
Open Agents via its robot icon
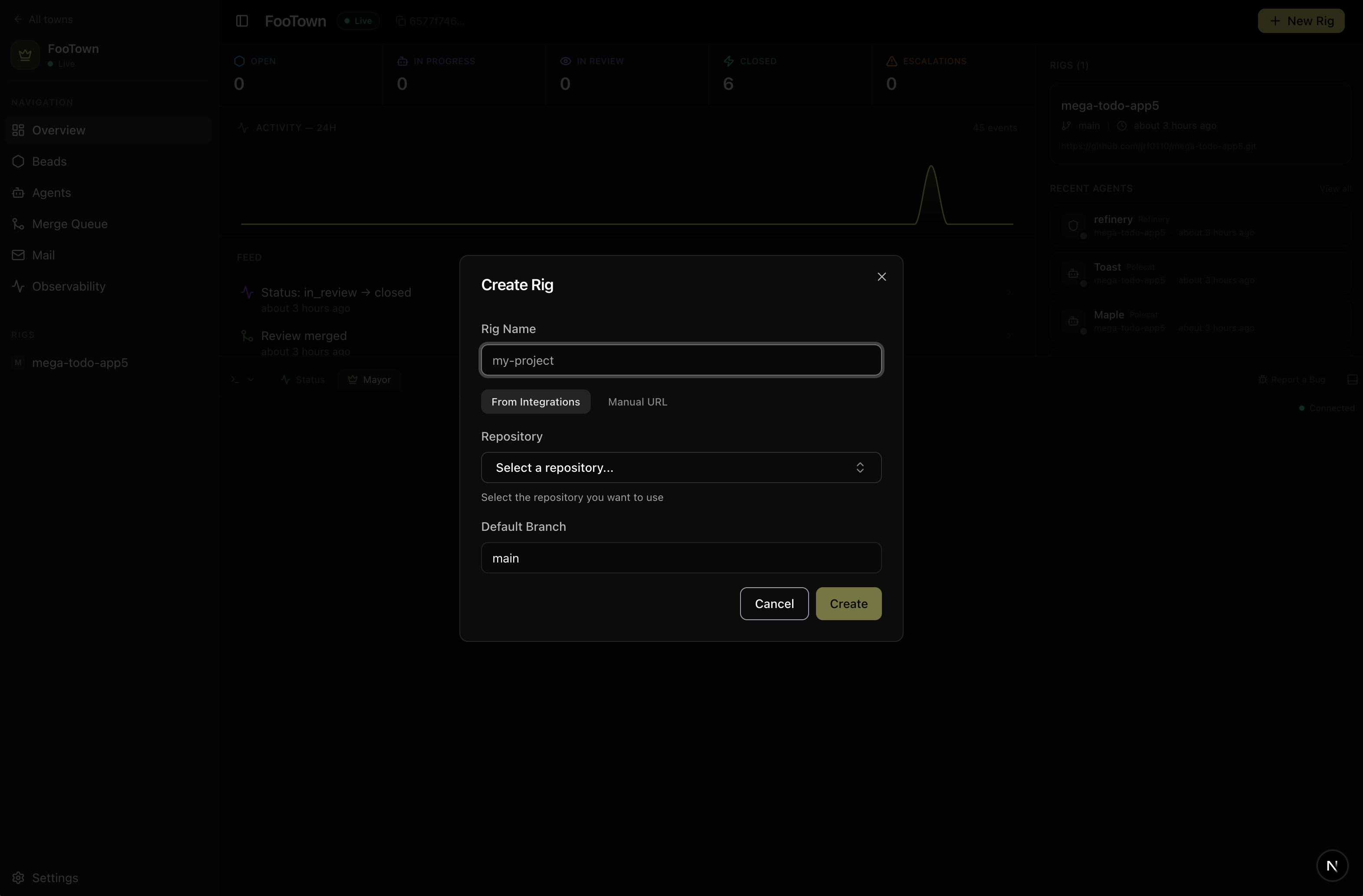click(x=18, y=193)
